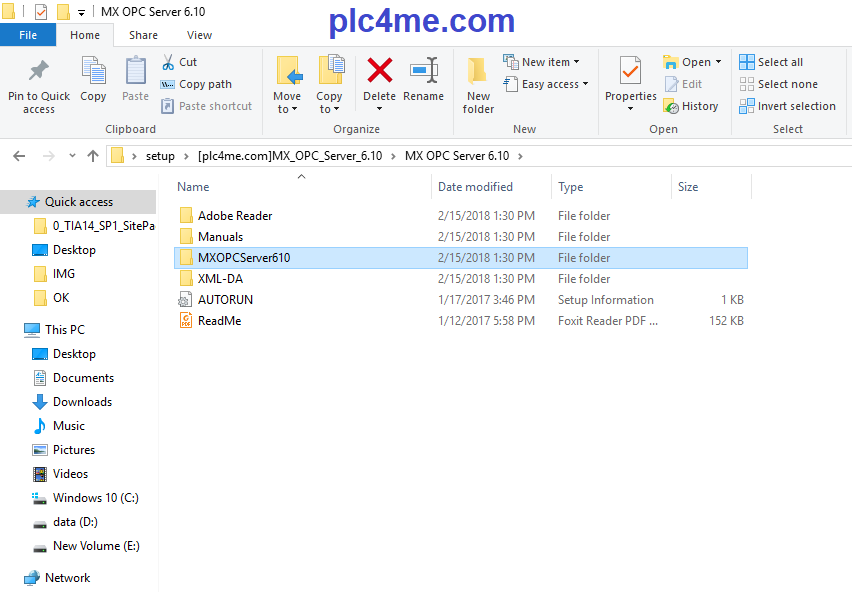Open the File menu tab
The height and width of the screenshot is (592, 852).
coord(28,35)
